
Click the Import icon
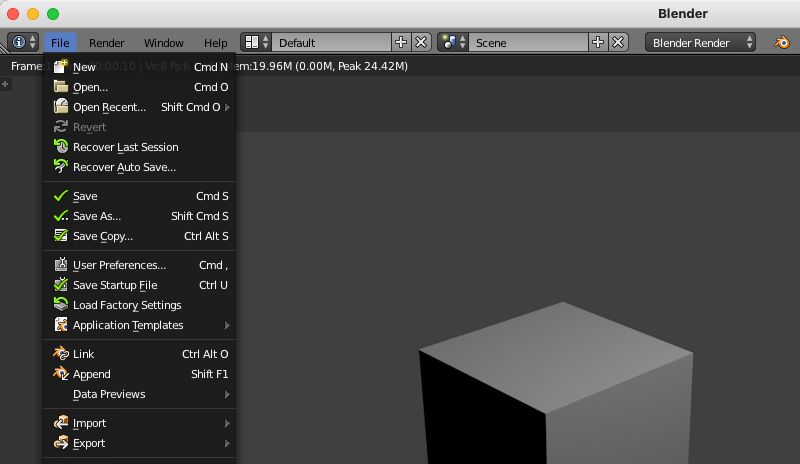61,423
